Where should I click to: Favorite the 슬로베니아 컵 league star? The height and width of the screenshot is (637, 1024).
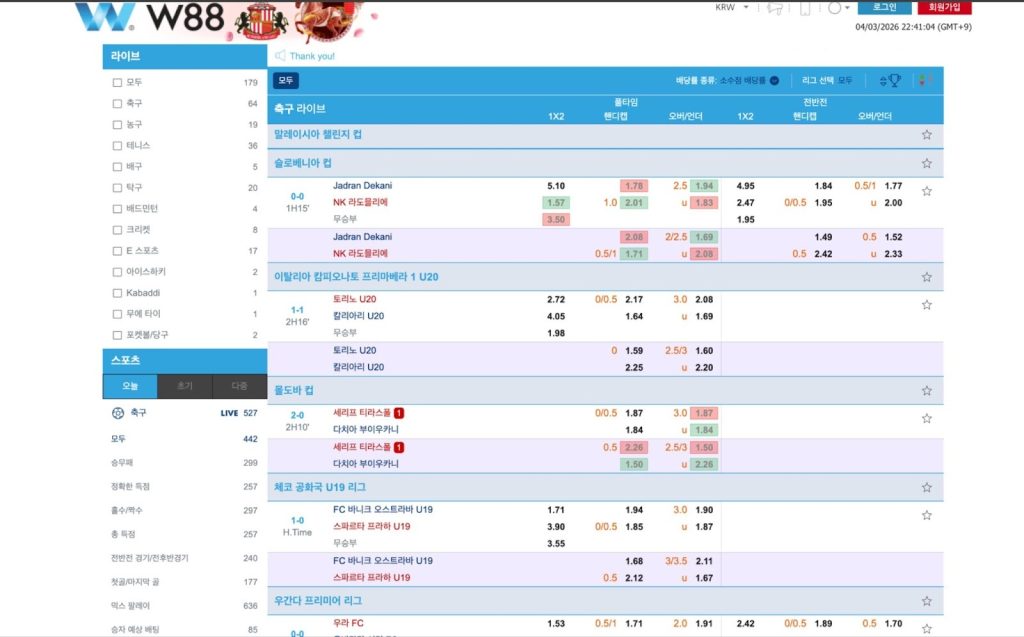coord(926,163)
